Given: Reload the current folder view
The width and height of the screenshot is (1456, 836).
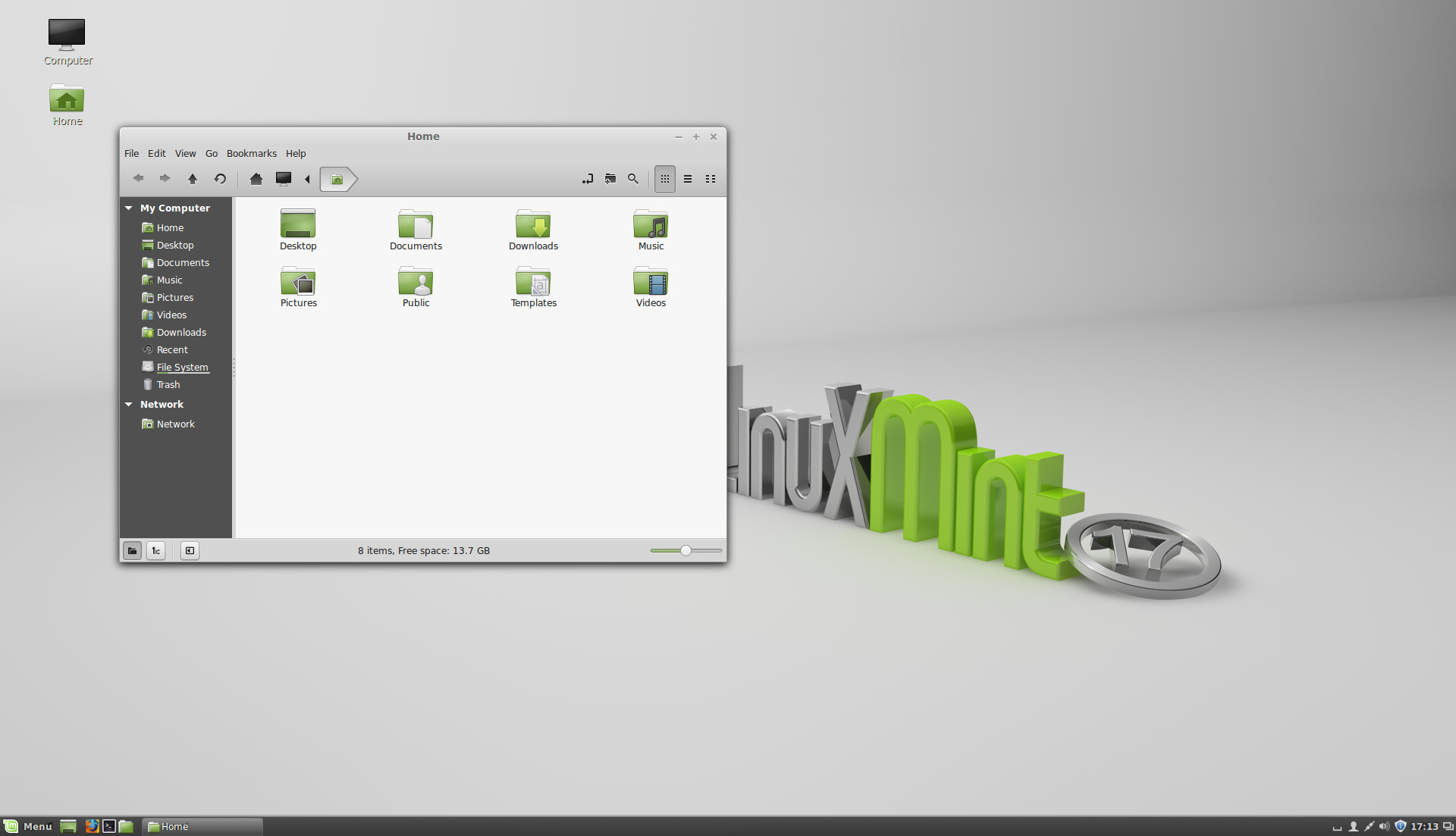Looking at the screenshot, I should [220, 179].
